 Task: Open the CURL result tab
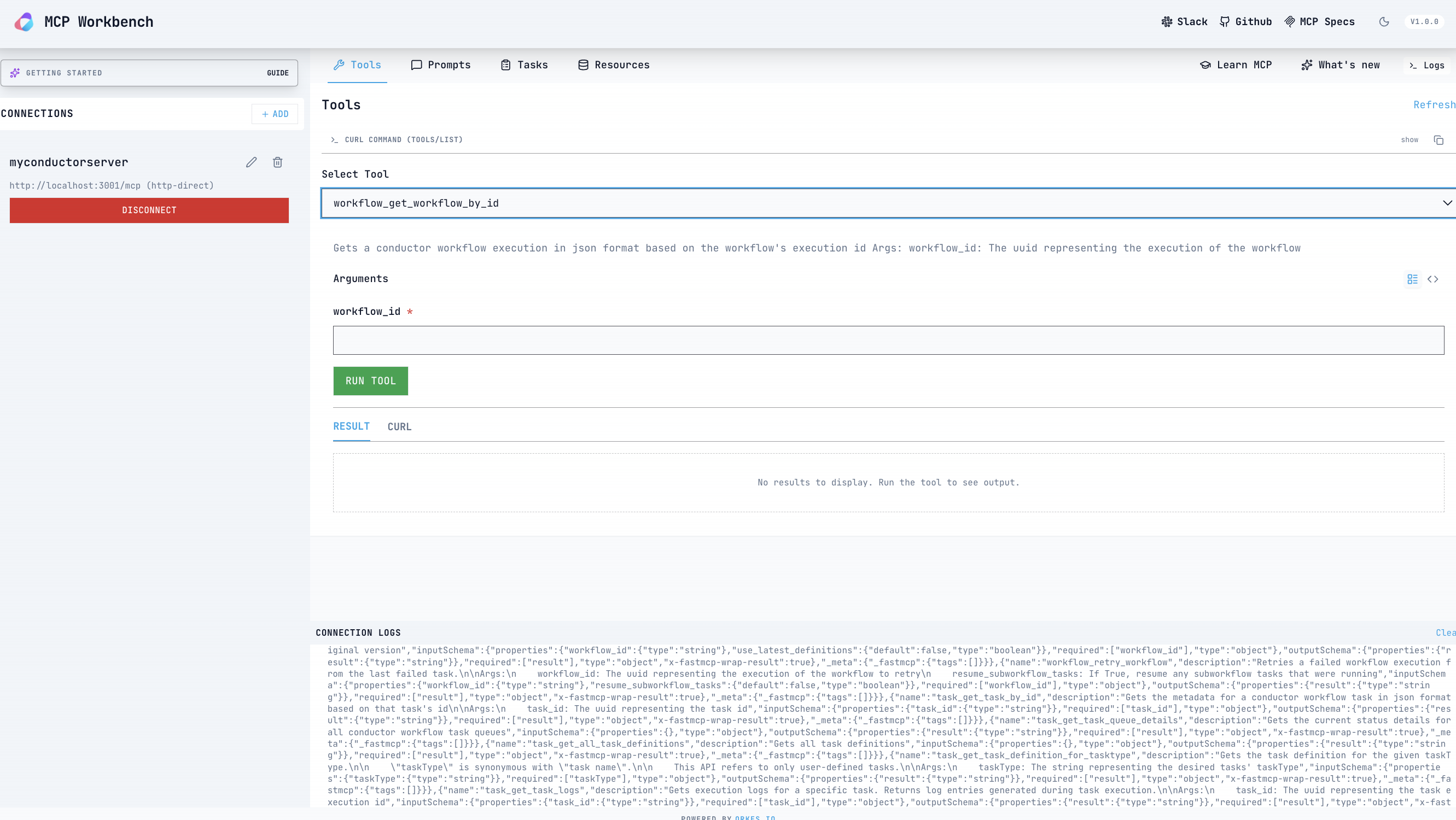tap(399, 427)
